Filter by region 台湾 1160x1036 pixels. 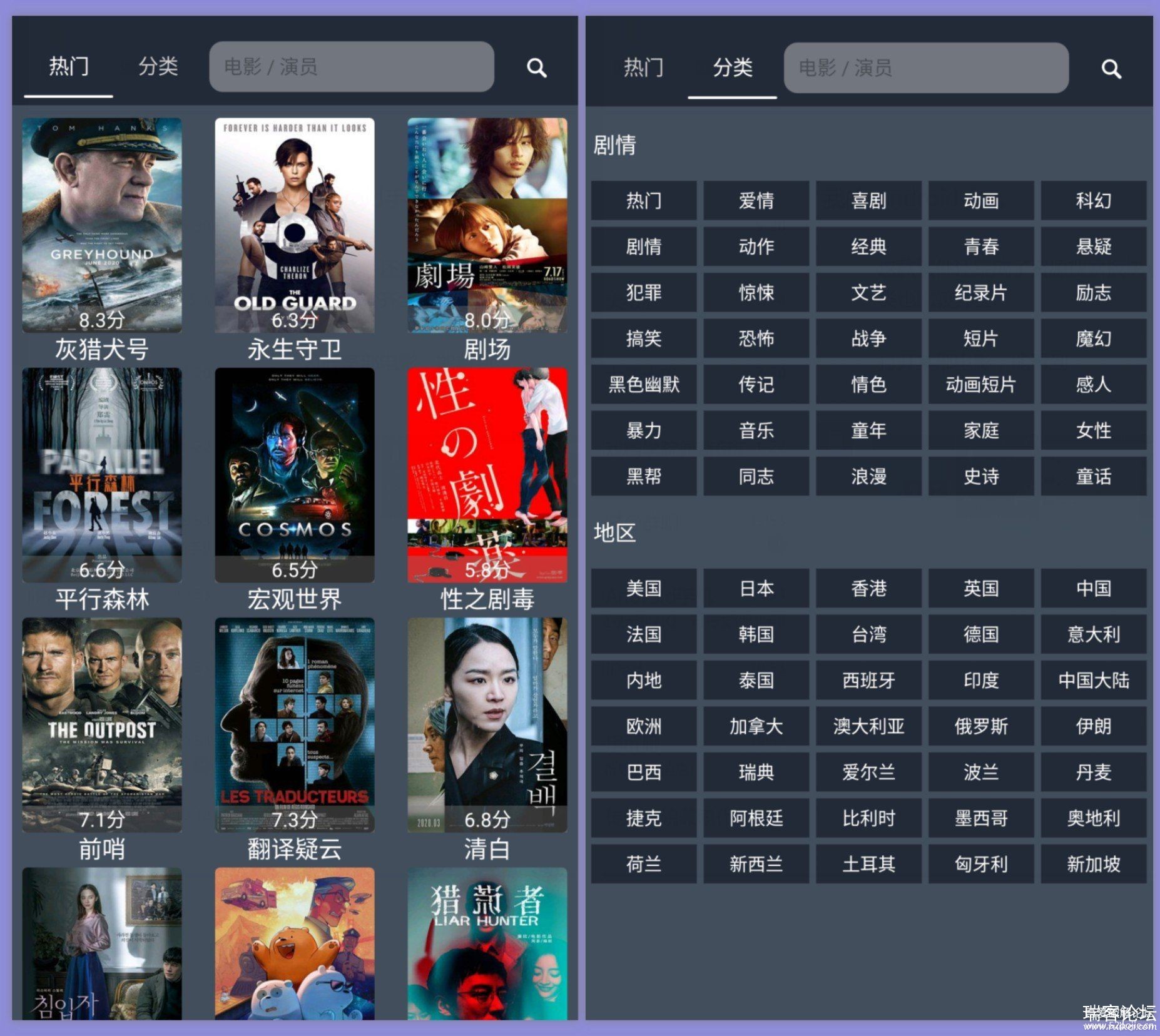click(x=868, y=634)
